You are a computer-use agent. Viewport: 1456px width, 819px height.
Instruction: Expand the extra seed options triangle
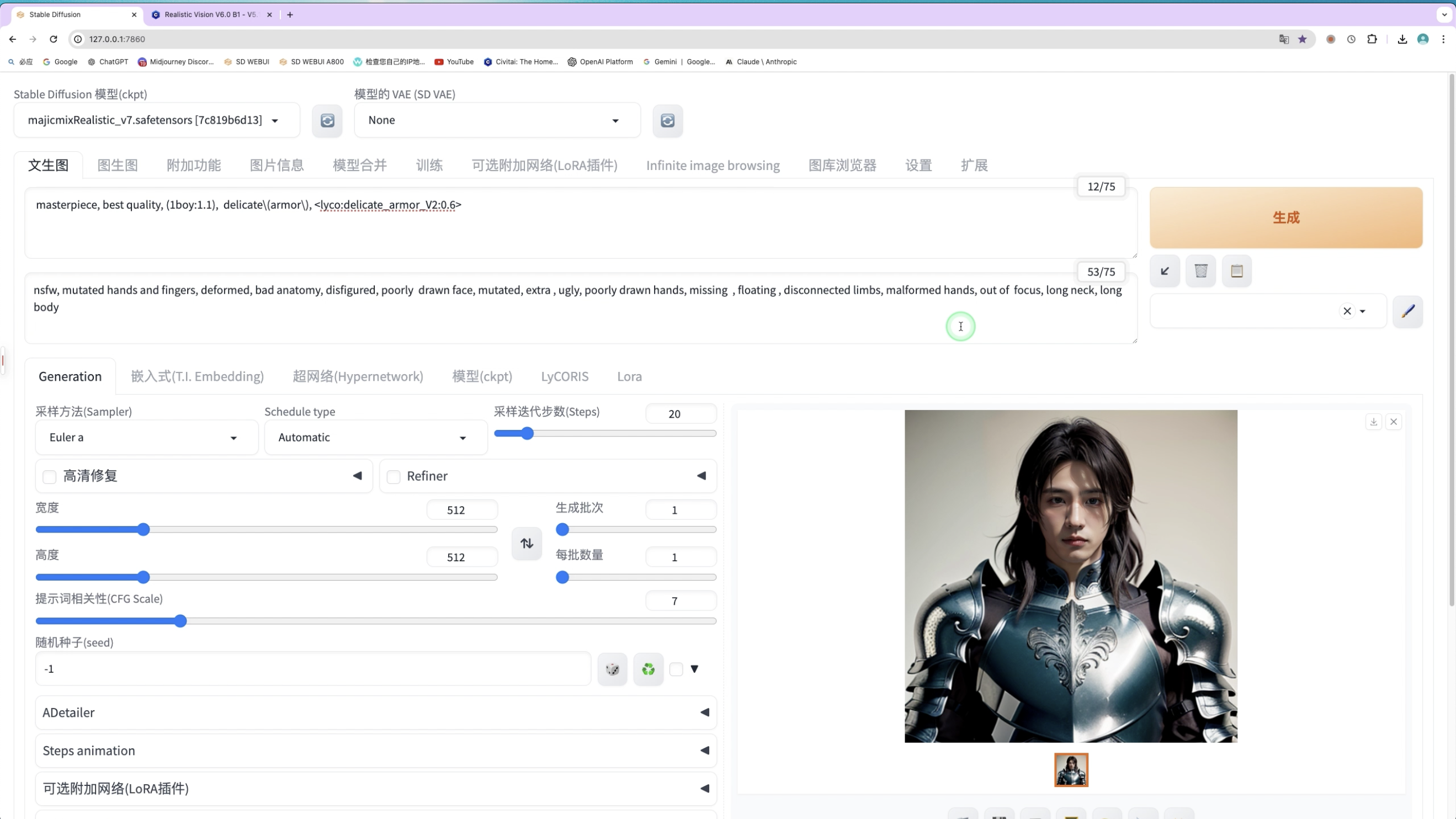click(x=695, y=669)
